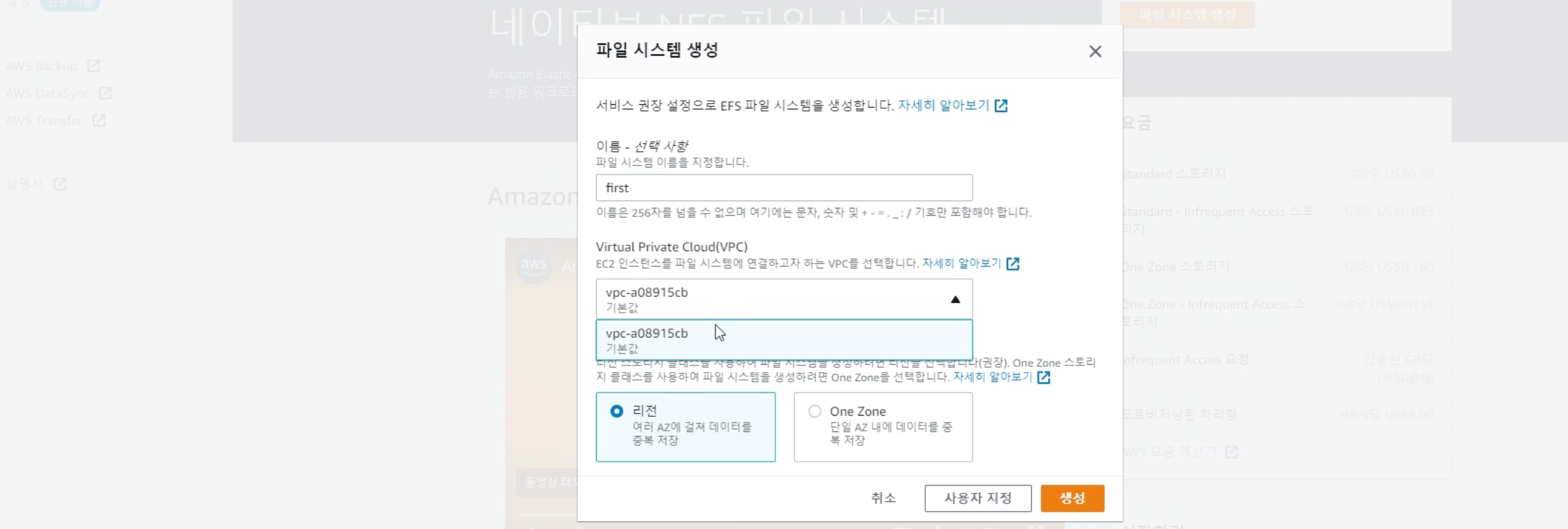Click the 이름 - 선택 사항 label
Viewport: 1568px width, 529px height.
pos(642,146)
